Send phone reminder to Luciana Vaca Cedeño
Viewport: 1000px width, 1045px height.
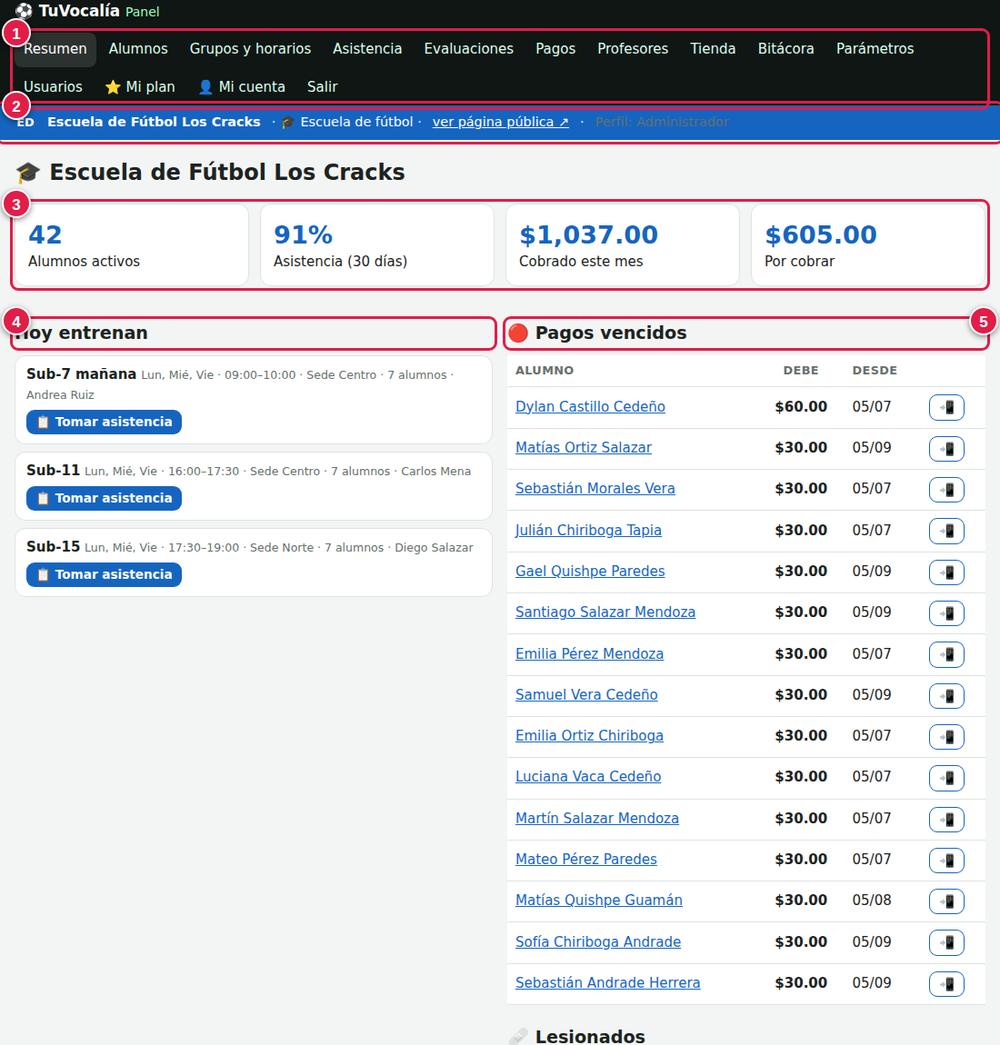[947, 778]
